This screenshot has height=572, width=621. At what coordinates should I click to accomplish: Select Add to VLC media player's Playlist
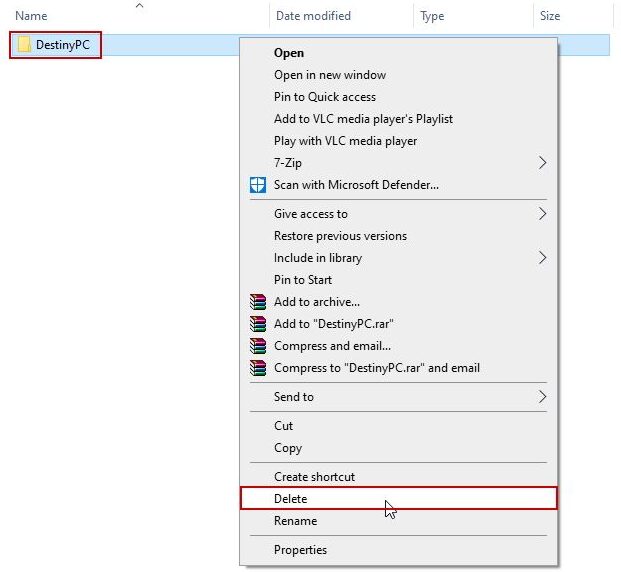[398, 119]
